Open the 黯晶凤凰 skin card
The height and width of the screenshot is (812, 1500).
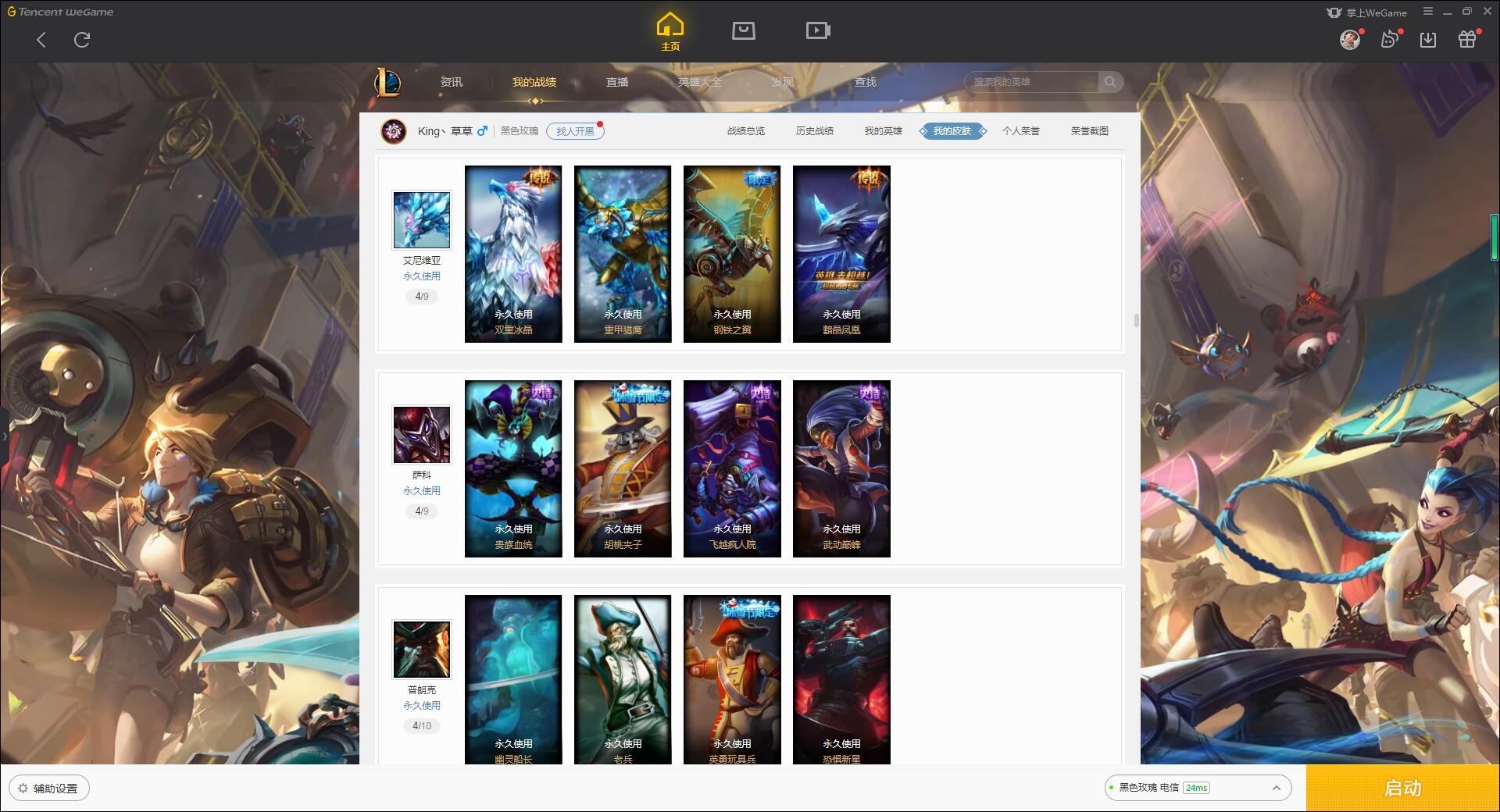click(x=841, y=254)
